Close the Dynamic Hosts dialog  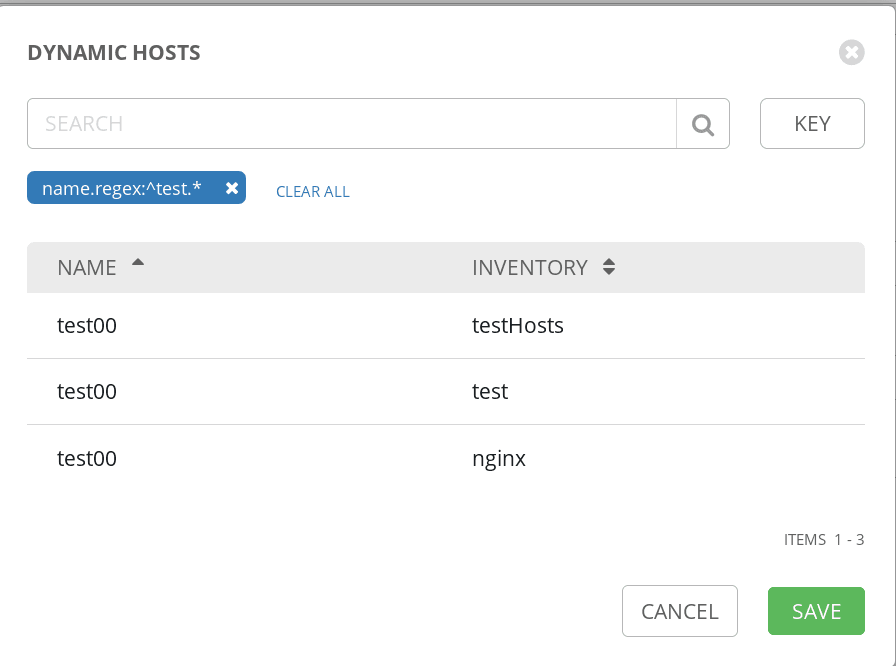pos(851,53)
